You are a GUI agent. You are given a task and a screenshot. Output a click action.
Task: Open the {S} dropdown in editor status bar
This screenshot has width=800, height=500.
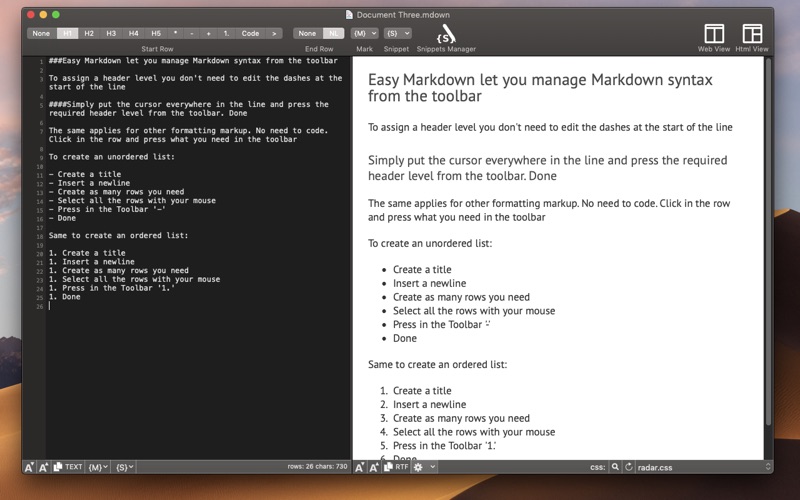(x=124, y=467)
